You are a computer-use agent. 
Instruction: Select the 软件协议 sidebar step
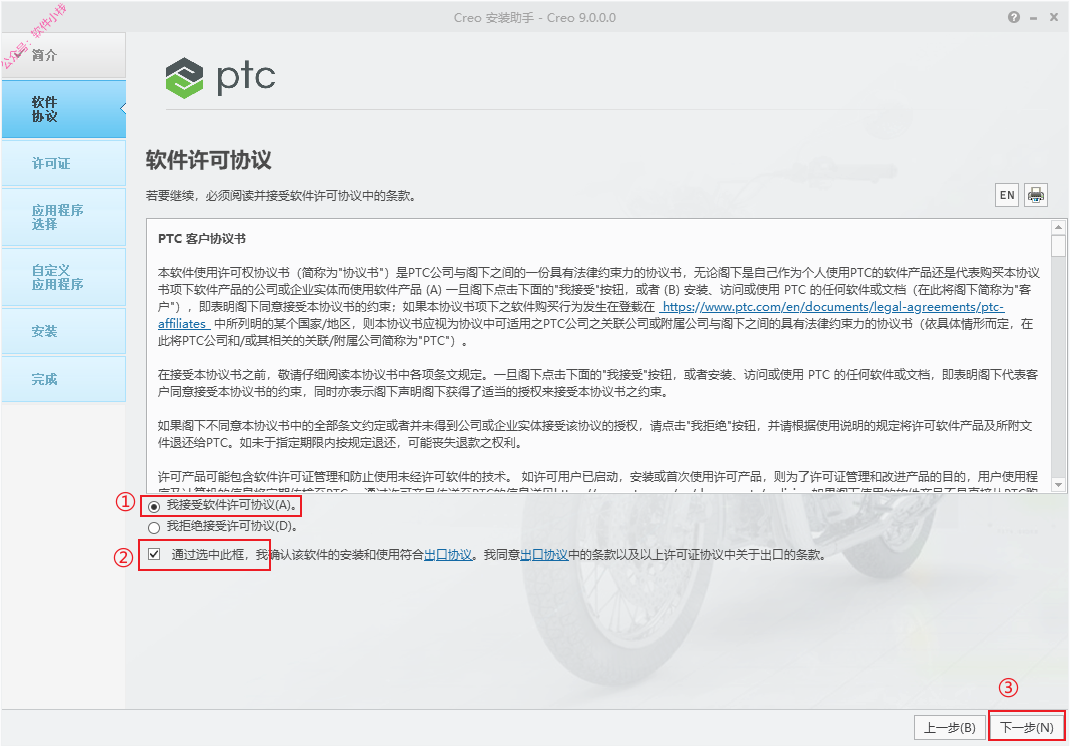(63, 109)
